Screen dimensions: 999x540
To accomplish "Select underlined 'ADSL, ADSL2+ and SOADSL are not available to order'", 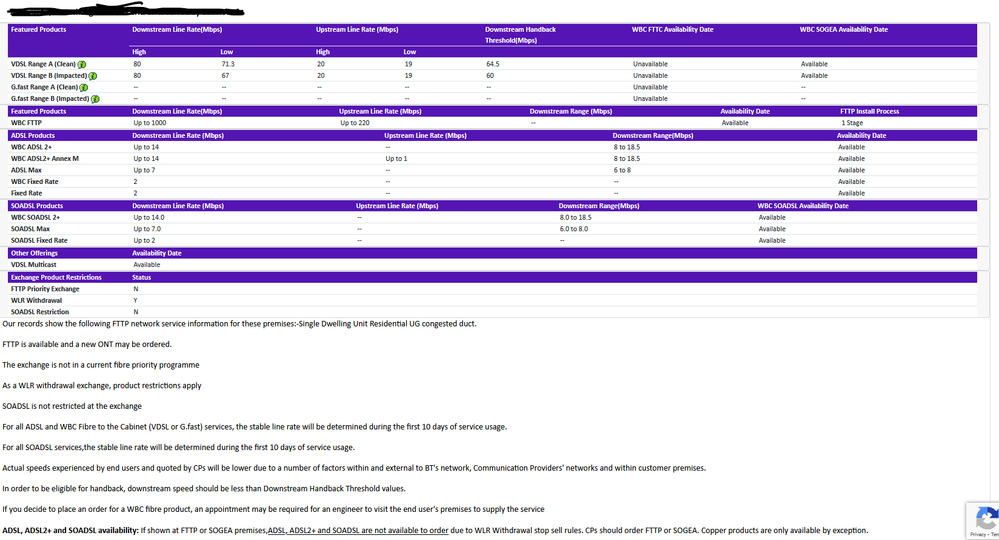I will (358, 530).
